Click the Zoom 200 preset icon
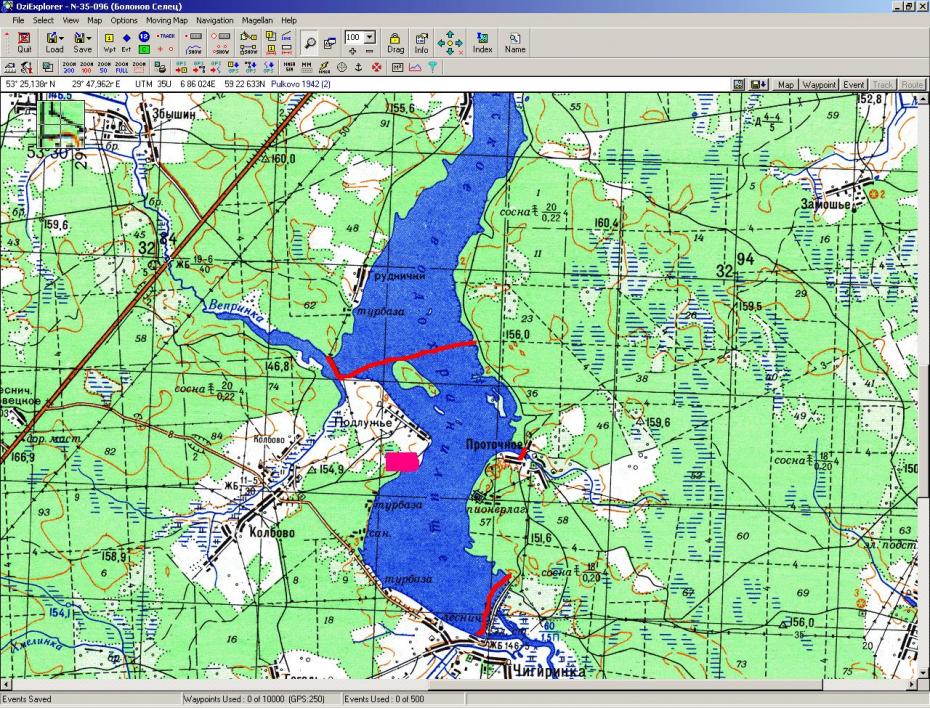 [69, 67]
